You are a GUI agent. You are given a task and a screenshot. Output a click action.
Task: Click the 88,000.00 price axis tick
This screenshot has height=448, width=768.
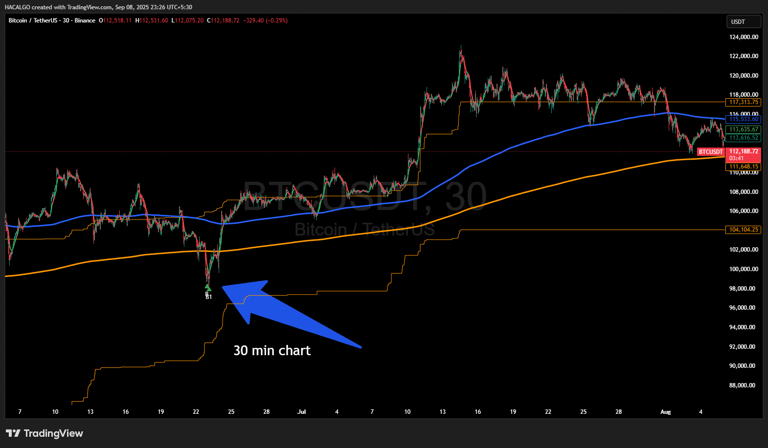pyautogui.click(x=744, y=385)
